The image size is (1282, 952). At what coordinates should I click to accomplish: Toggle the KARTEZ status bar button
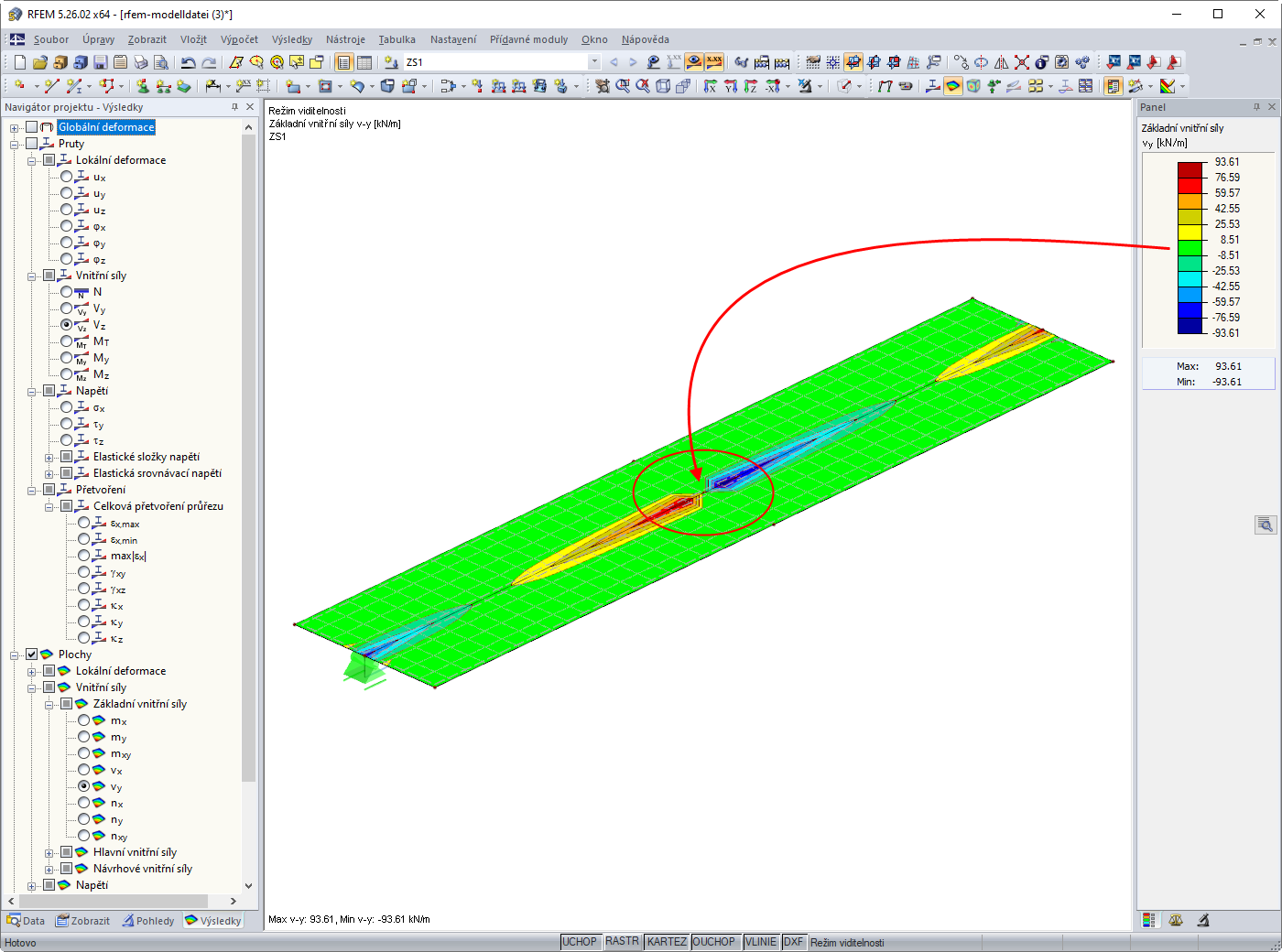667,942
